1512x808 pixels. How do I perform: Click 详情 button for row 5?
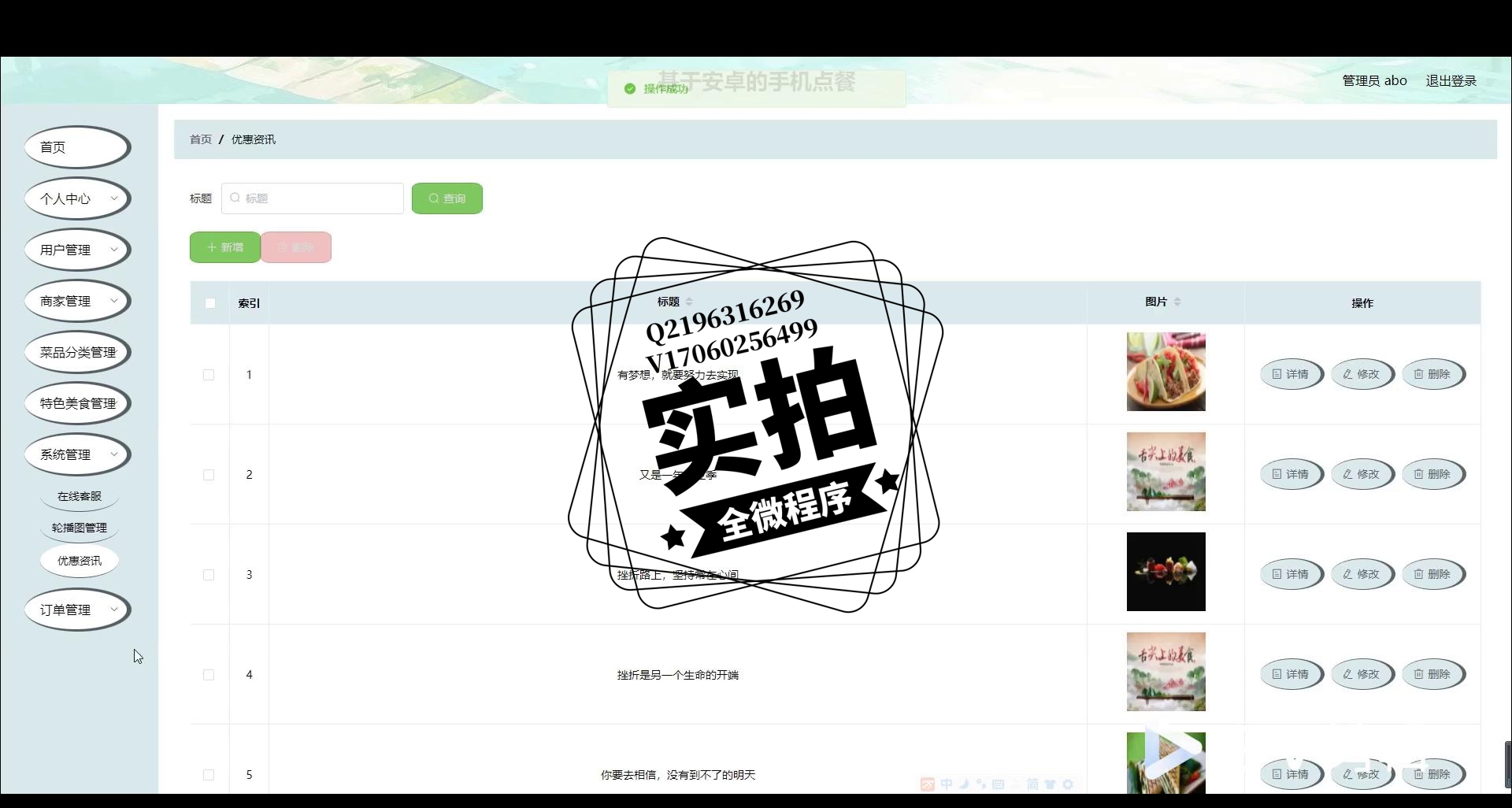pos(1291,775)
